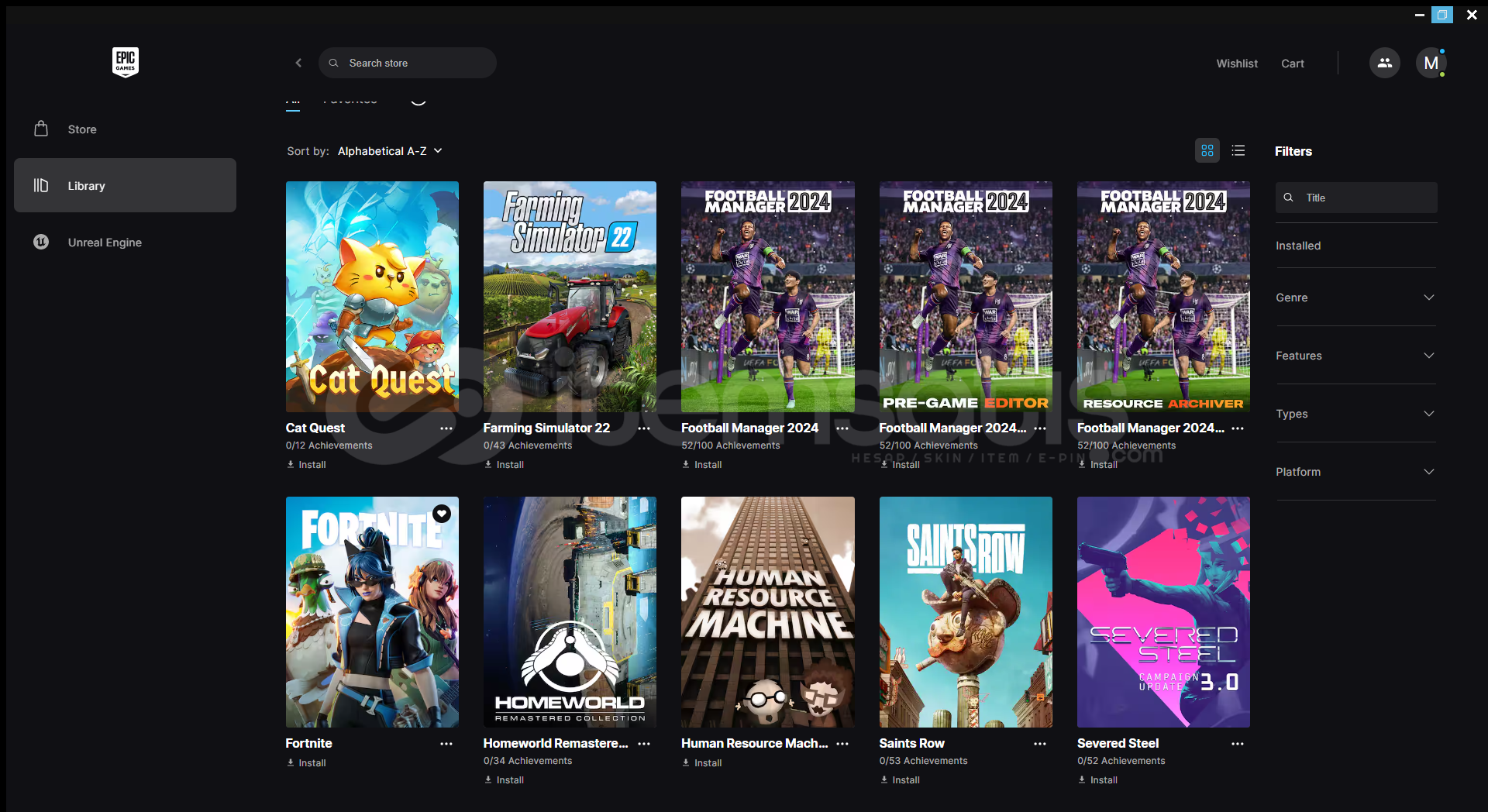The image size is (1488, 812).
Task: Open Sort by Alphabetical A-Z dropdown
Action: (x=390, y=151)
